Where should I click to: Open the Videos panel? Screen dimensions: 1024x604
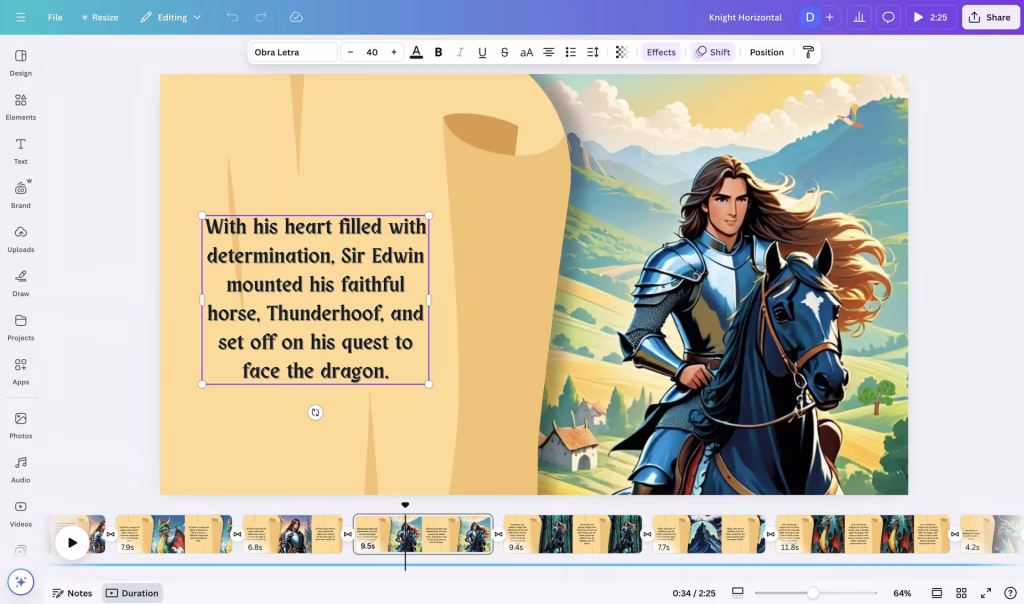click(x=21, y=513)
